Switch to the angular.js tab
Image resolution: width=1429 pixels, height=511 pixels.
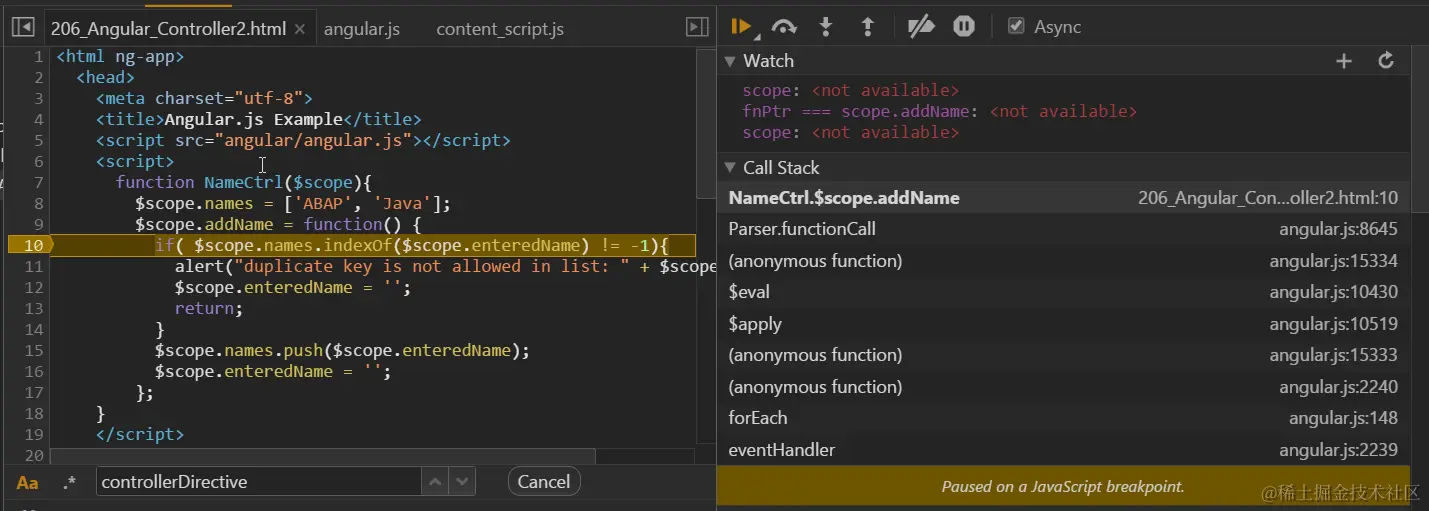[362, 29]
